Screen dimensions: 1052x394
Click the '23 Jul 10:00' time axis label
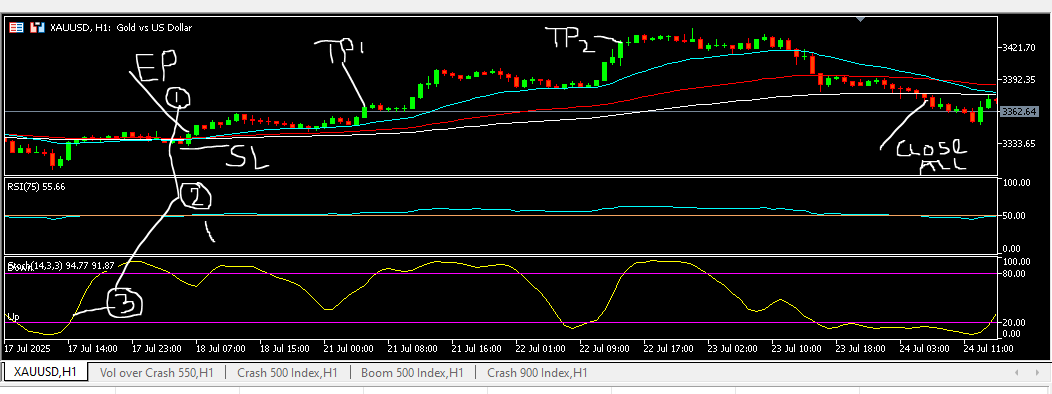(x=796, y=349)
